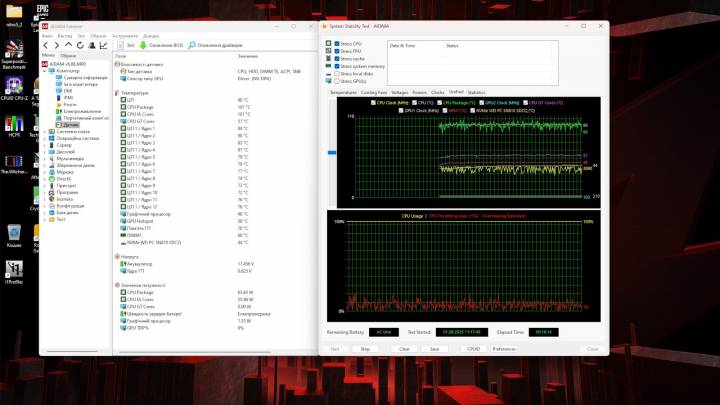Open stability test Preferences
This screenshot has width=720, height=405.
point(504,349)
